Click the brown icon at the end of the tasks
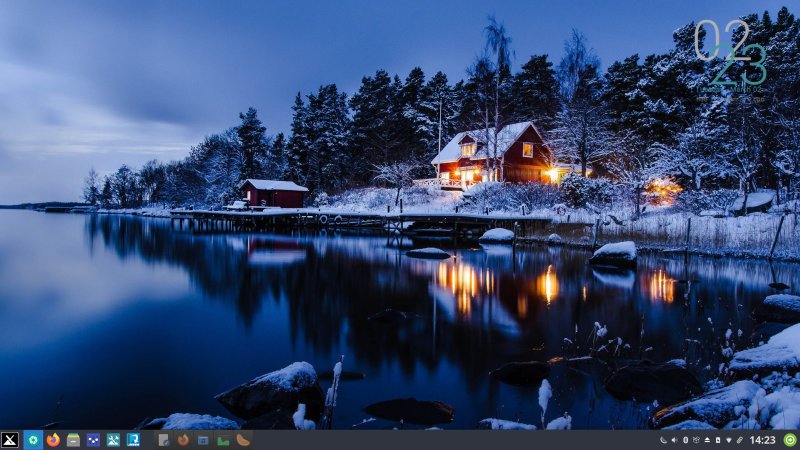This screenshot has width=800, height=450. 243,440
